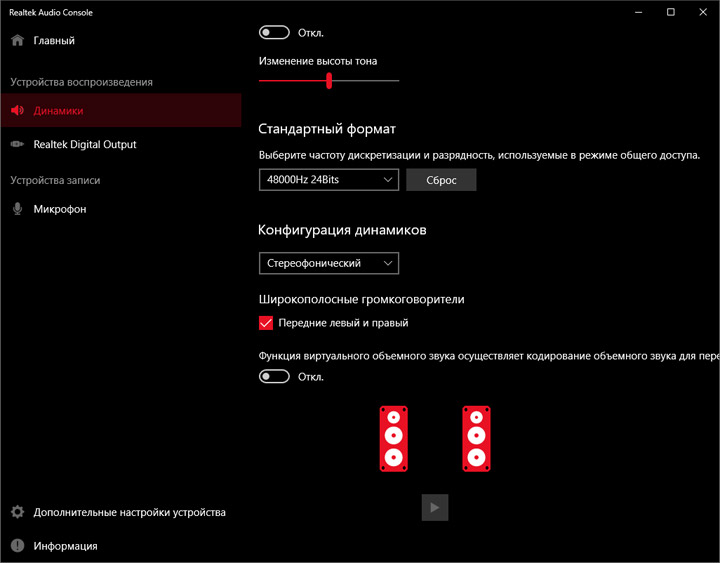Click the Широкополосные громкоговорители label
Image resolution: width=720 pixels, height=563 pixels.
tap(361, 299)
